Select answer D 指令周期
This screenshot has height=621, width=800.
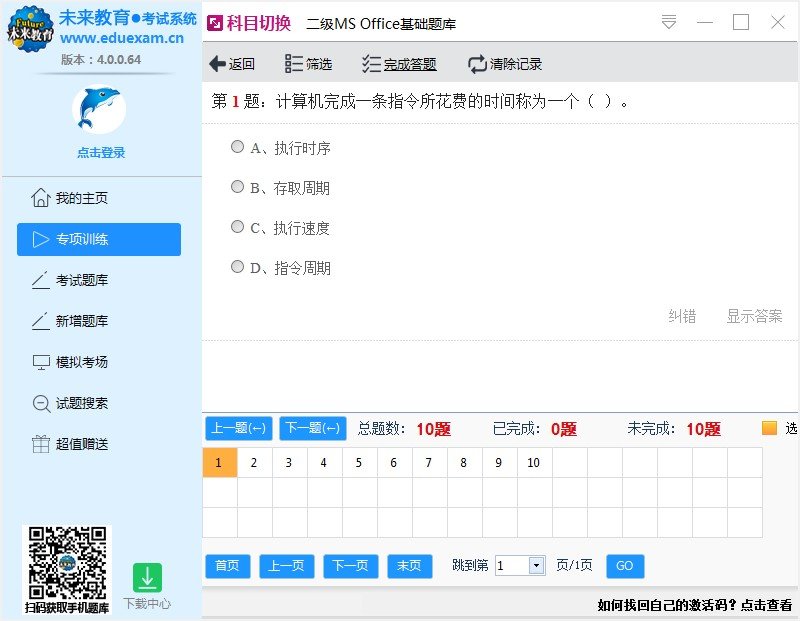click(237, 267)
